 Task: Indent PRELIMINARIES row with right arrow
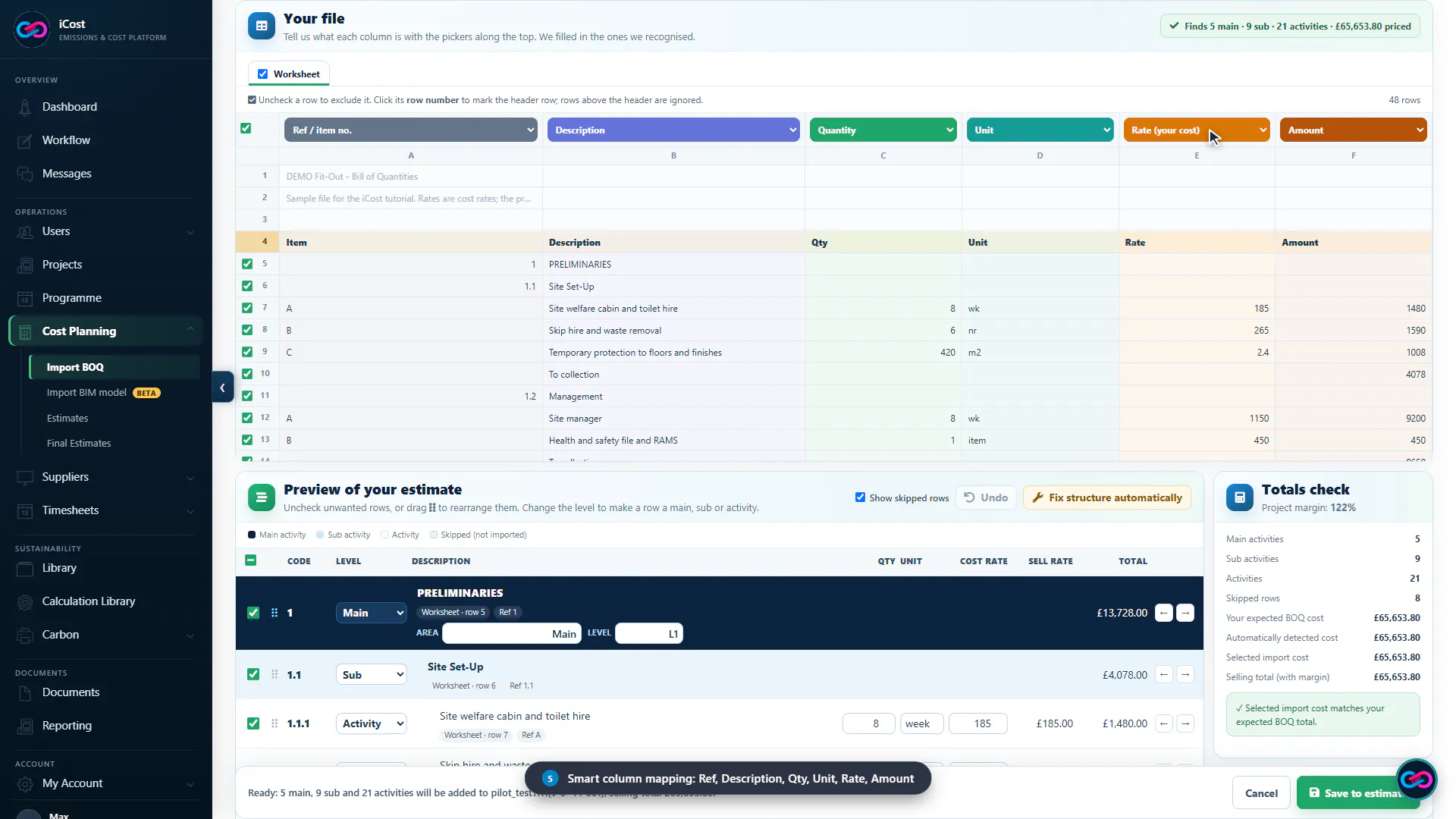[1185, 613]
